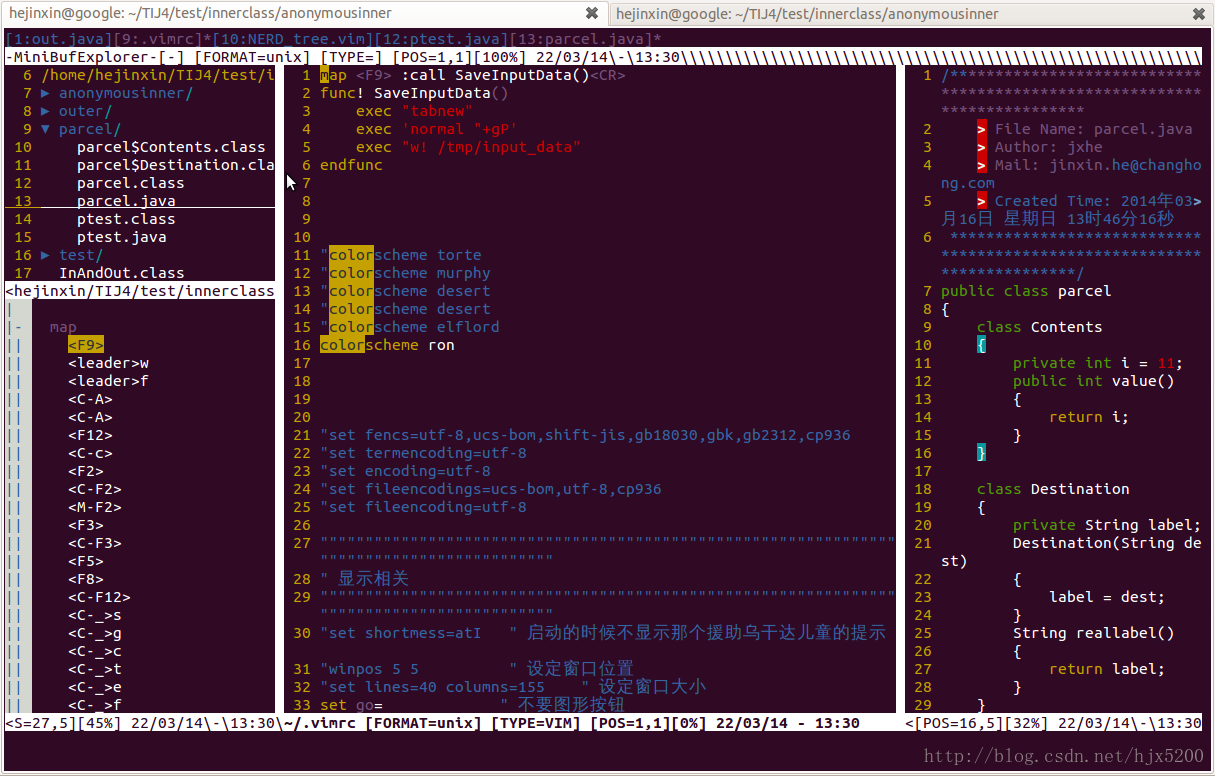The width and height of the screenshot is (1215, 776).
Task: Select parcel$Destination.cla file in NERDTree
Action: point(175,165)
